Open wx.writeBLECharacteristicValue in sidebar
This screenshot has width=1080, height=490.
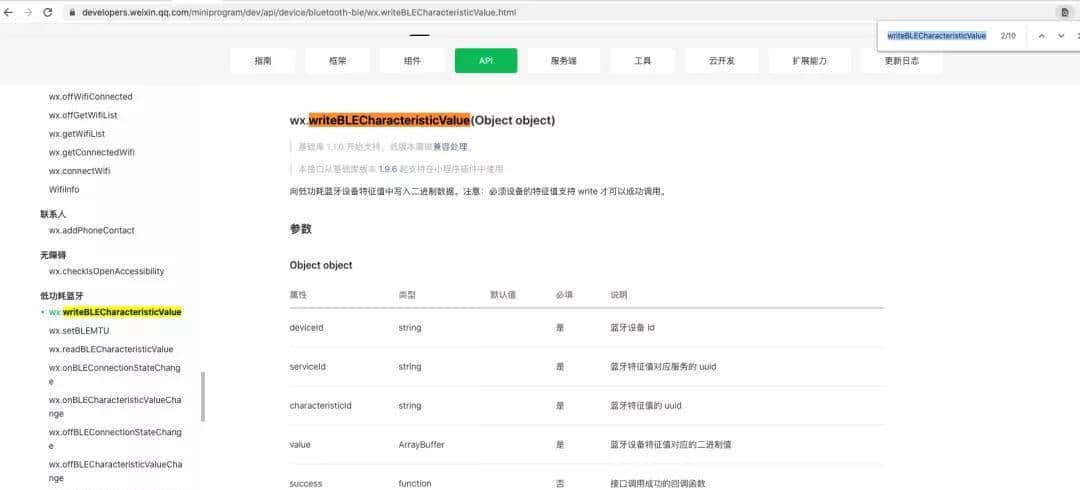point(115,312)
